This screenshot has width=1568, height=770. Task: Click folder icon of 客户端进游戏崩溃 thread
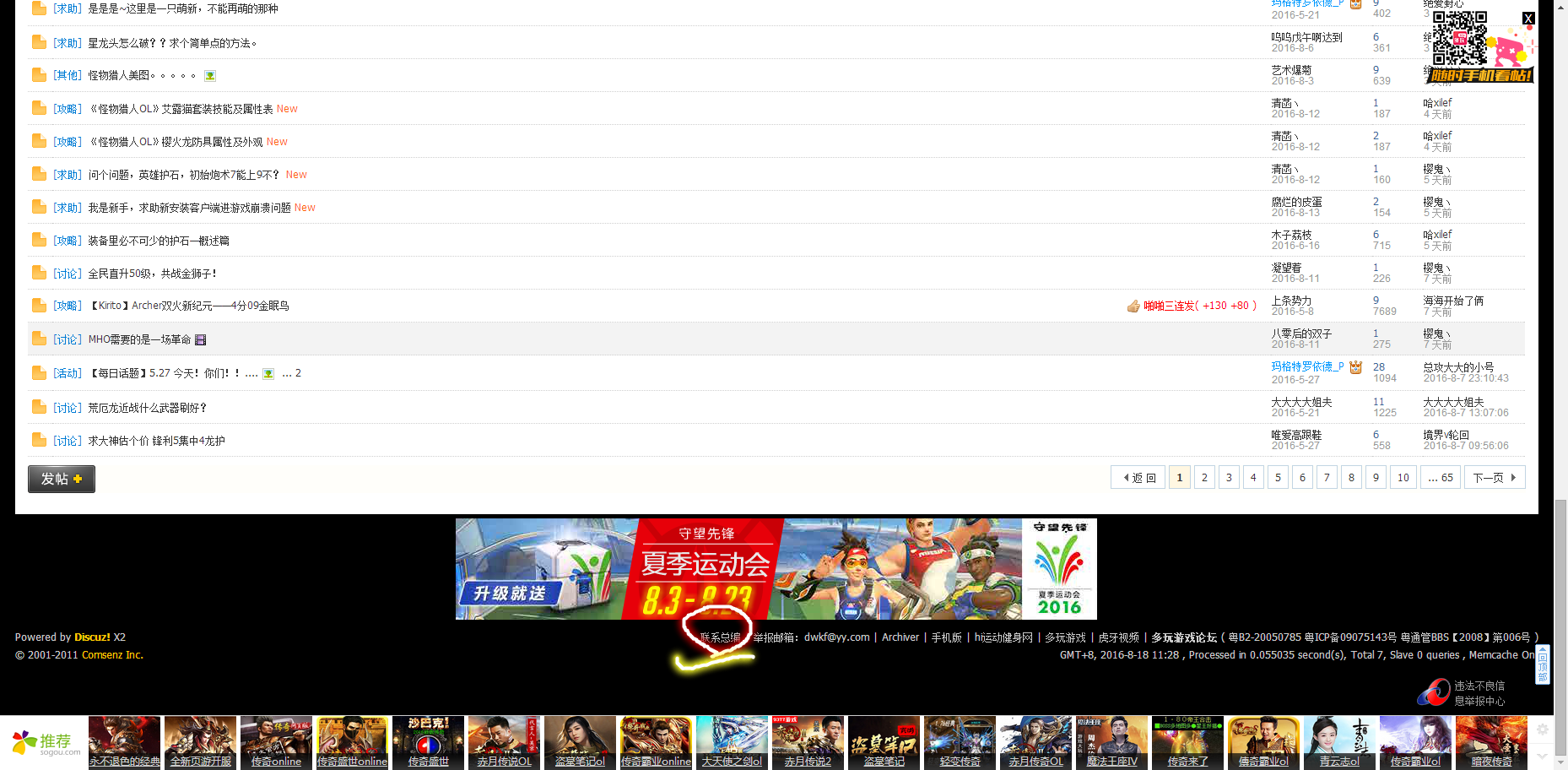click(39, 207)
